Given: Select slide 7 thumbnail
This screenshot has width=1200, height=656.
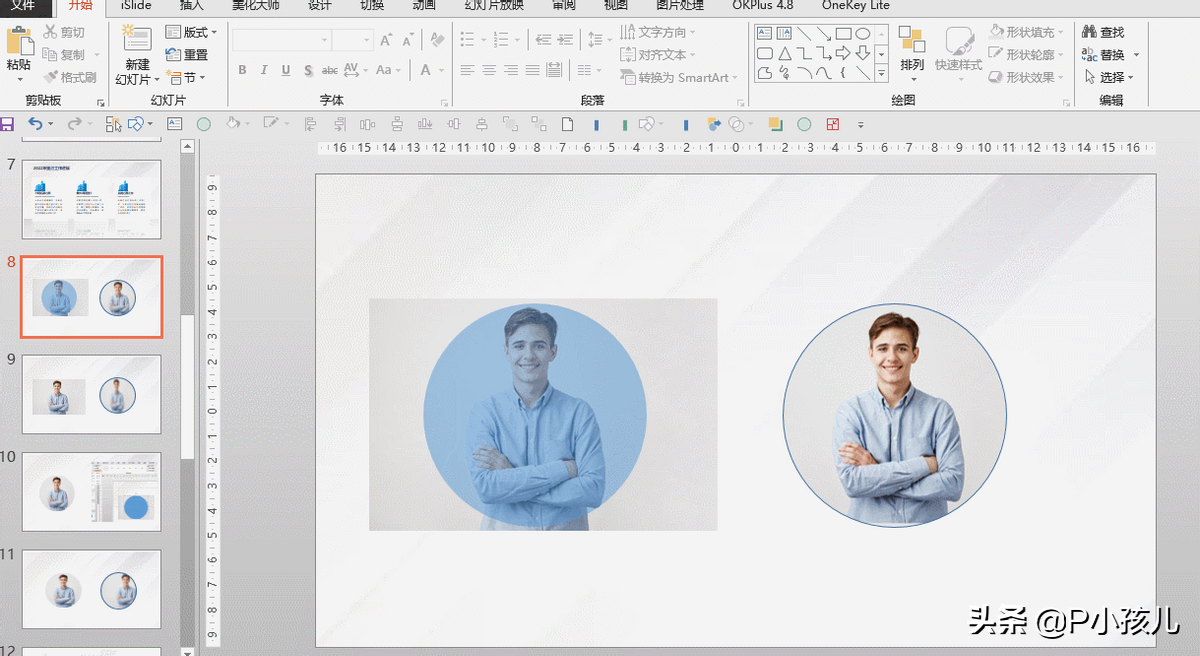Looking at the screenshot, I should (x=92, y=198).
